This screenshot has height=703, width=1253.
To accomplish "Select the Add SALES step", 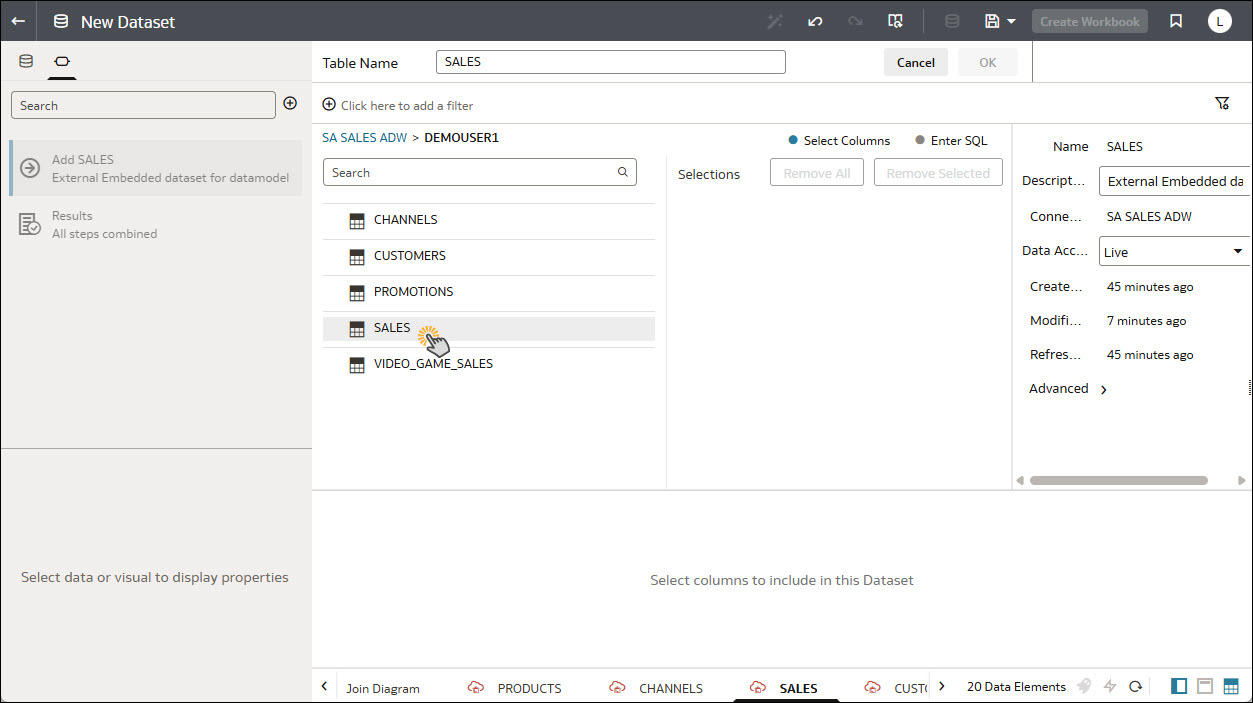I will click(x=156, y=168).
